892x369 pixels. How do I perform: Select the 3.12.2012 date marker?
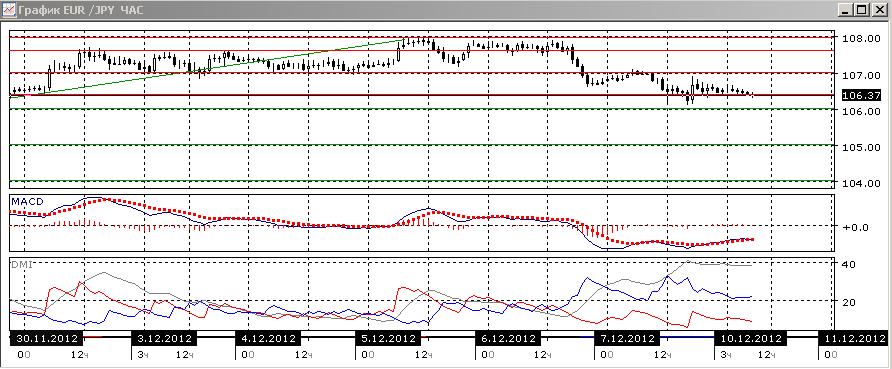tap(164, 338)
